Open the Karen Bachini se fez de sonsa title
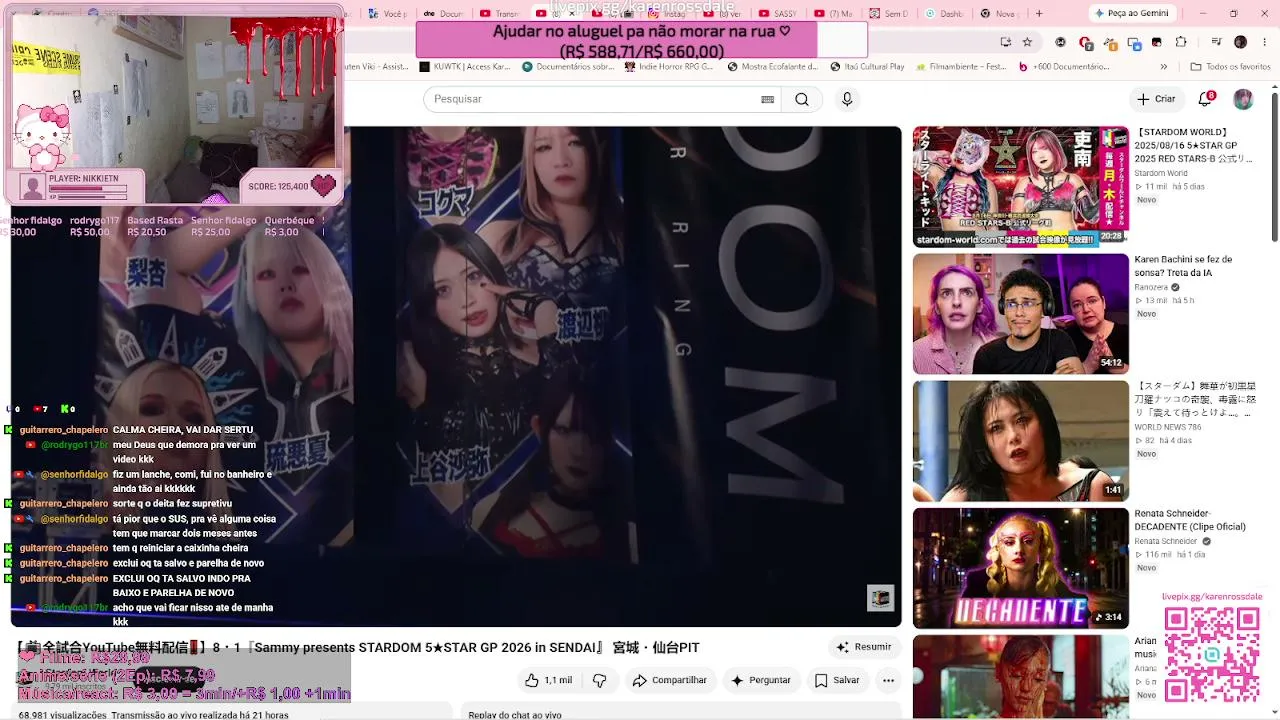 (x=1185, y=266)
